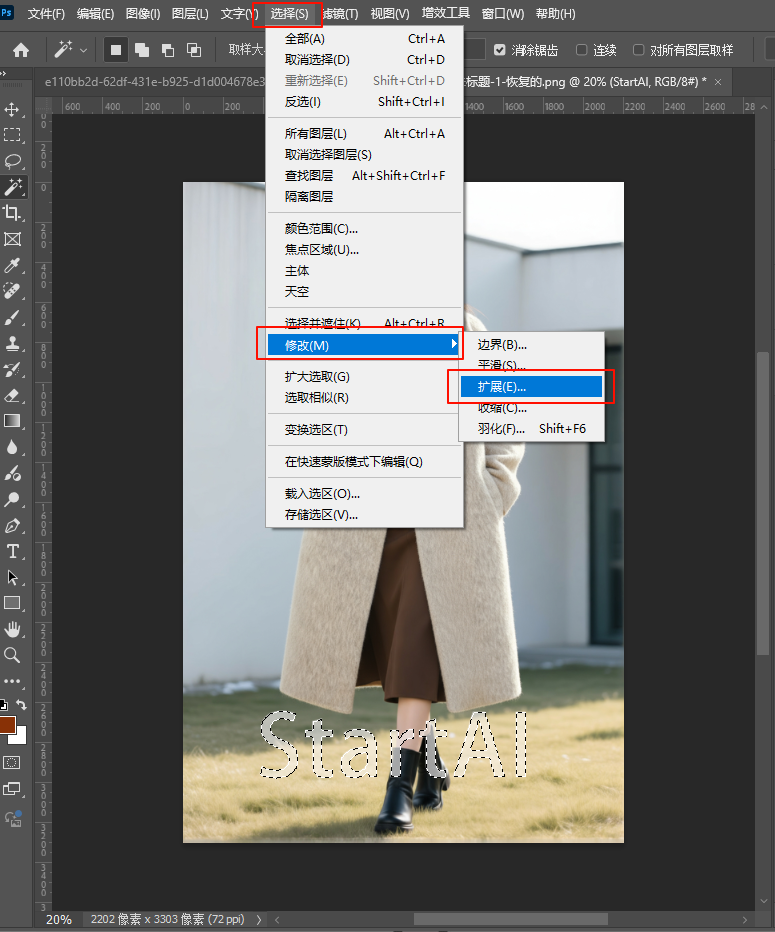Click the foreground brown color swatch
The width and height of the screenshot is (775, 932).
coord(7,725)
